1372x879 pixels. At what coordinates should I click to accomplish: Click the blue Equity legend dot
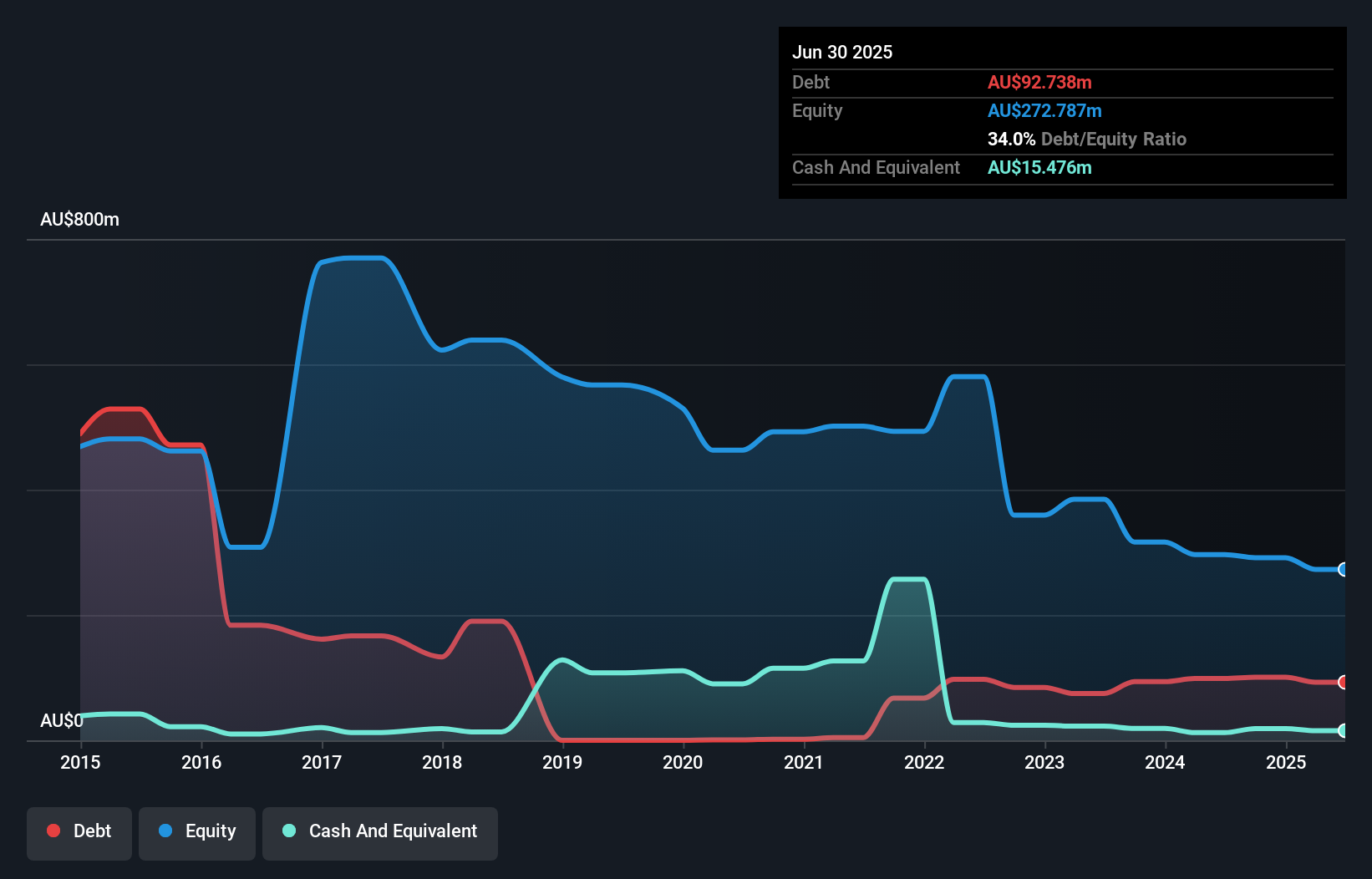point(165,831)
